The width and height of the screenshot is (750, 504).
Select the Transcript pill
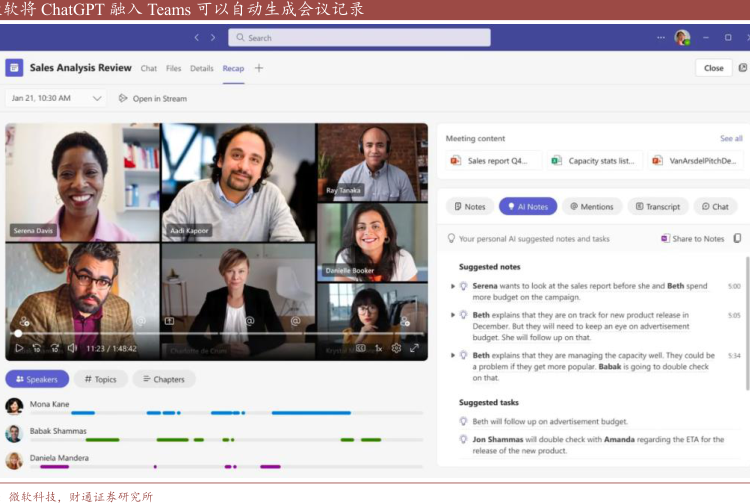(658, 207)
